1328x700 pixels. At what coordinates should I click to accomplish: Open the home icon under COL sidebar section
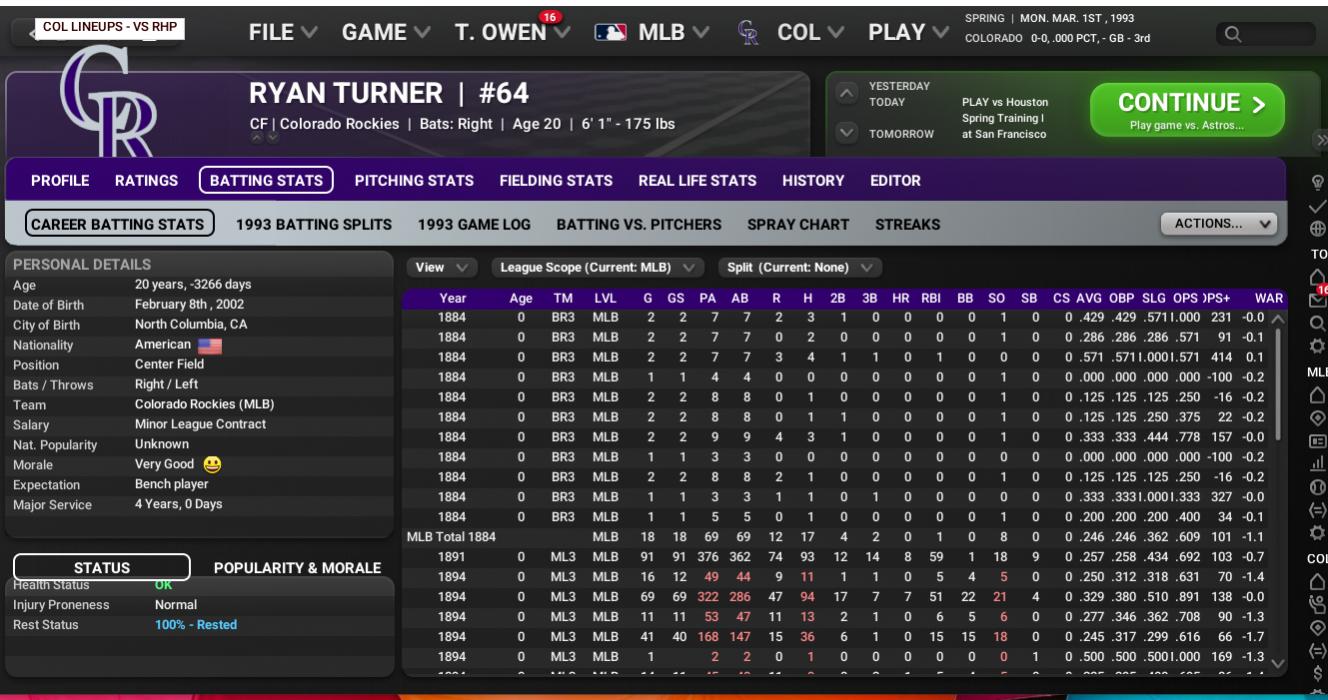click(x=1318, y=582)
